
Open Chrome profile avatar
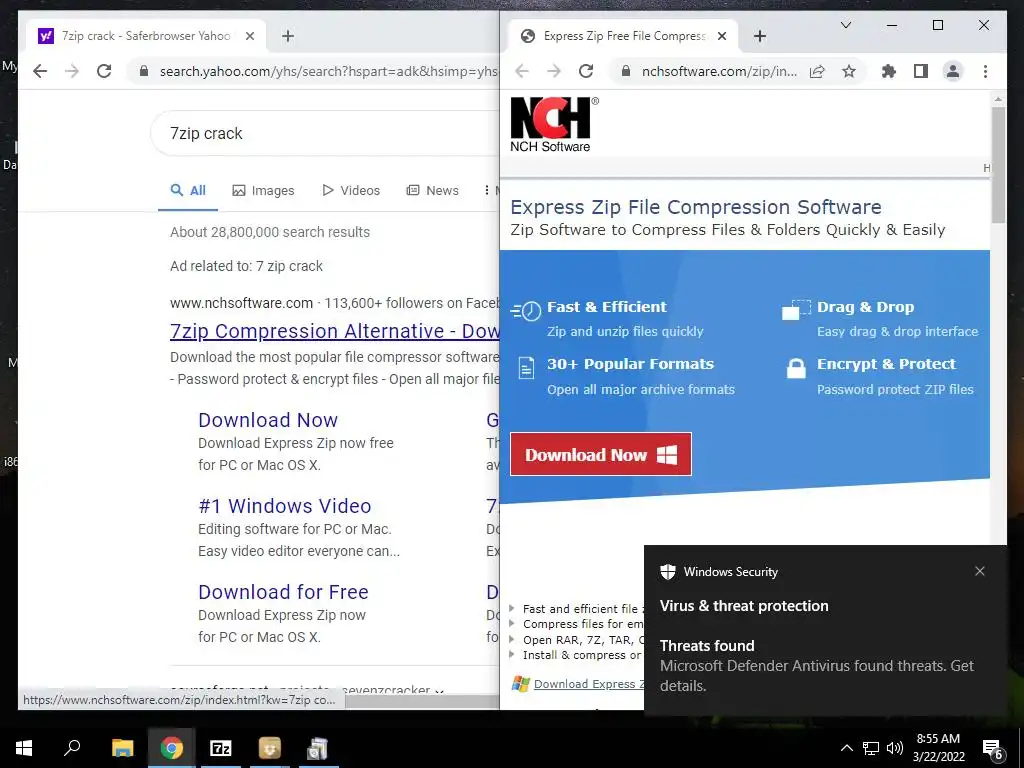953,71
